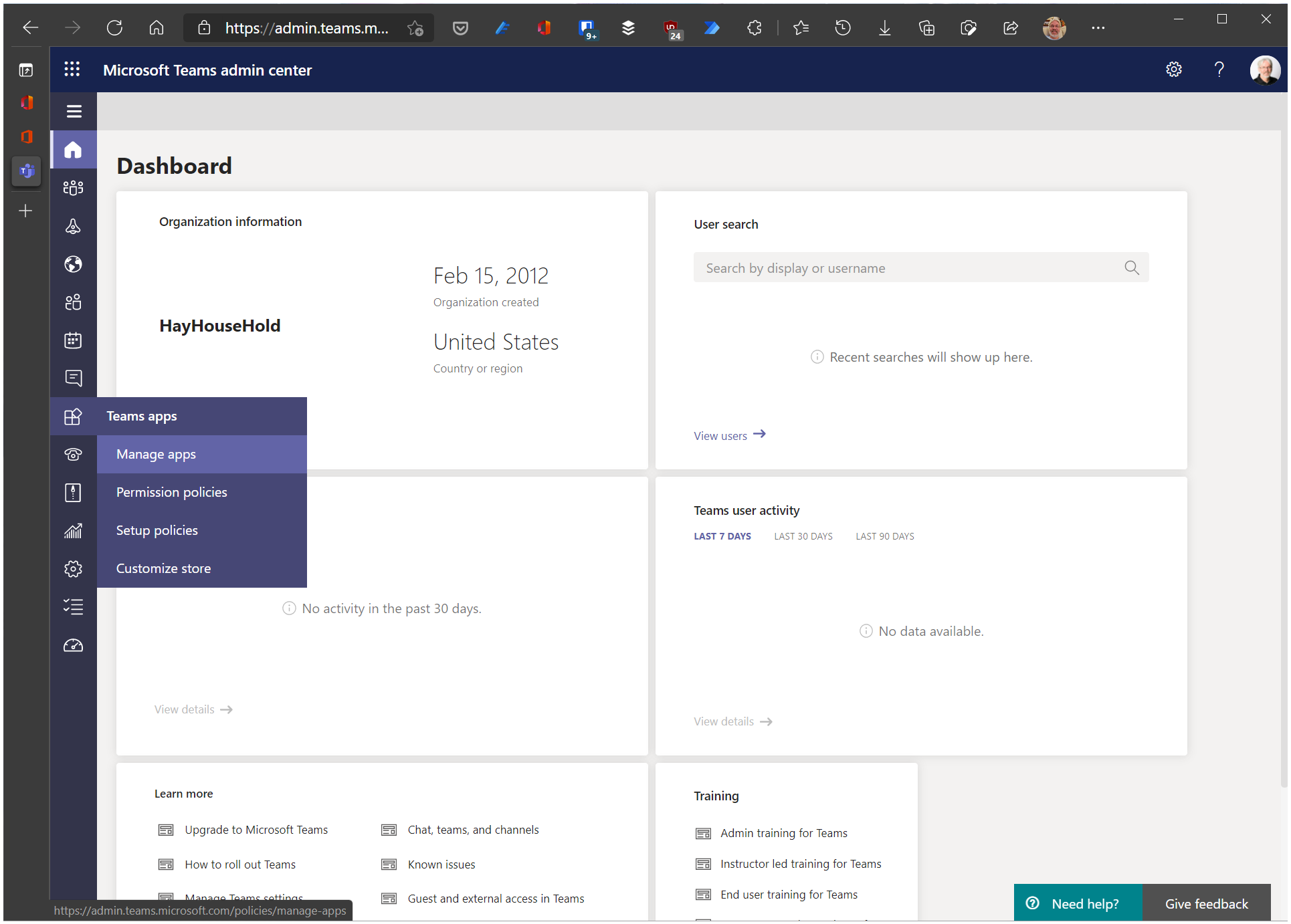This screenshot has width=1291, height=924.
Task: Click the Give feedback button
Action: 1206,904
